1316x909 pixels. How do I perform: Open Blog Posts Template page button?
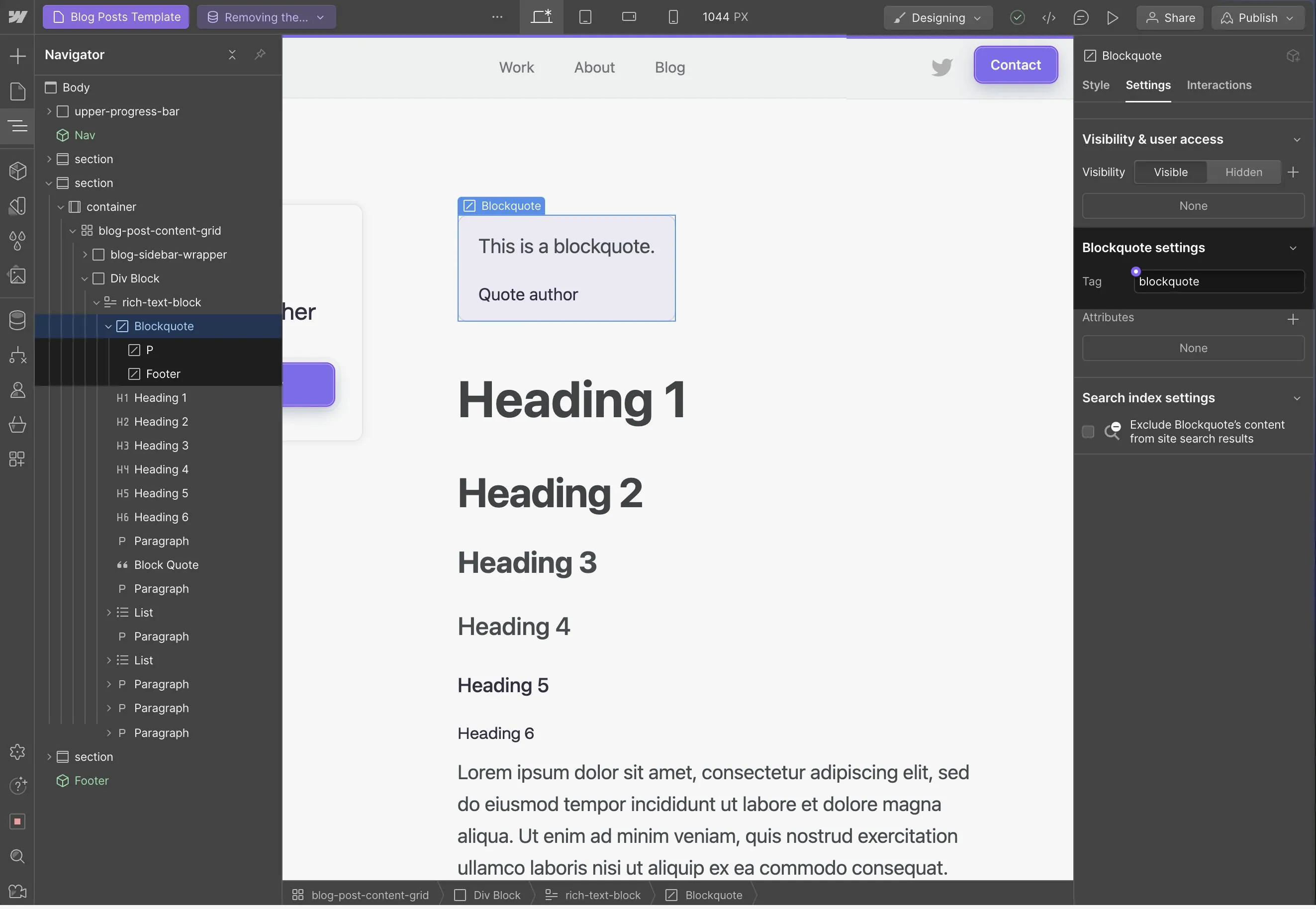coord(116,17)
